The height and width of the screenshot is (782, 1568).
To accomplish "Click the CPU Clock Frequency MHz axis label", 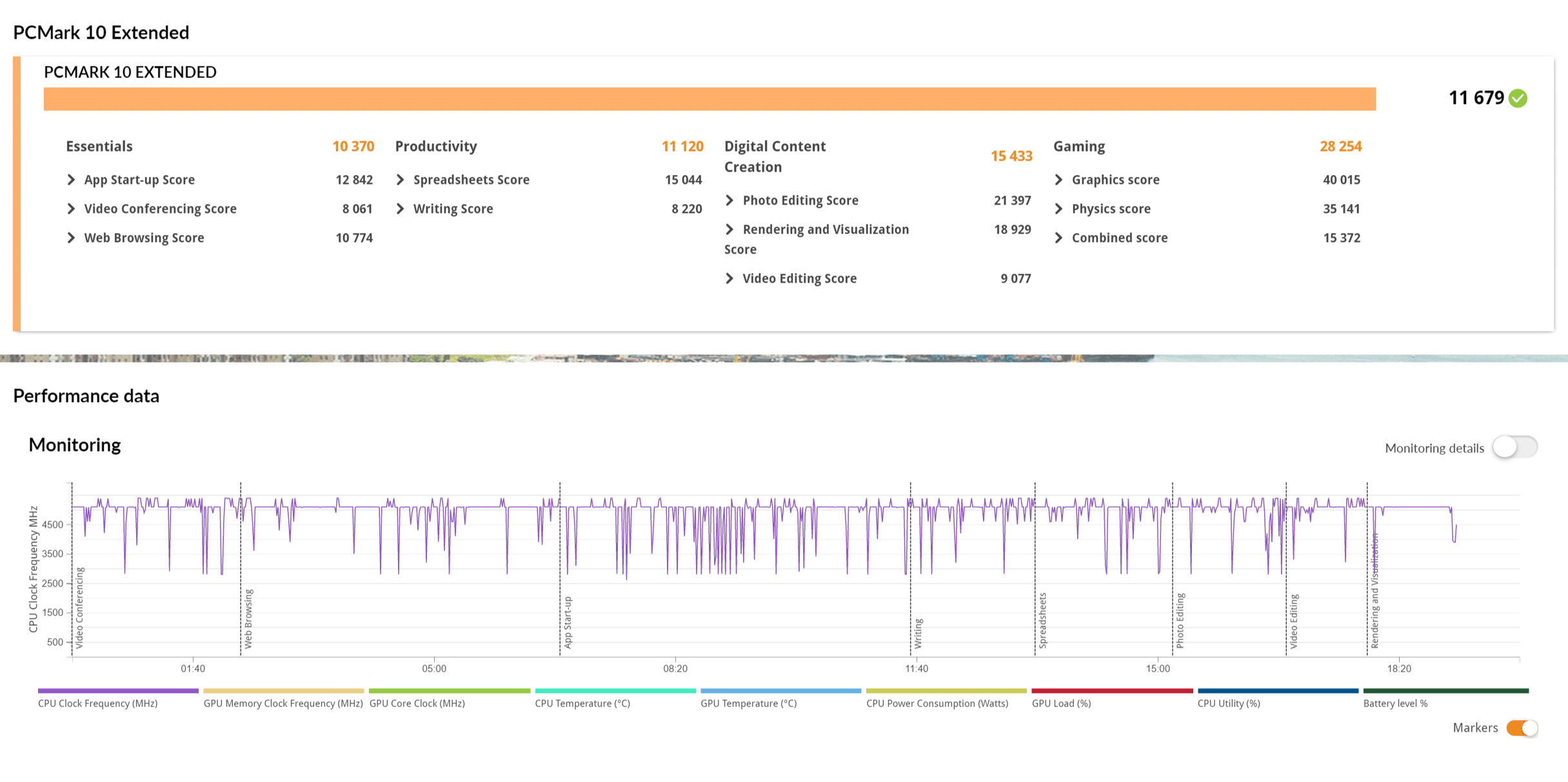I will (x=34, y=568).
